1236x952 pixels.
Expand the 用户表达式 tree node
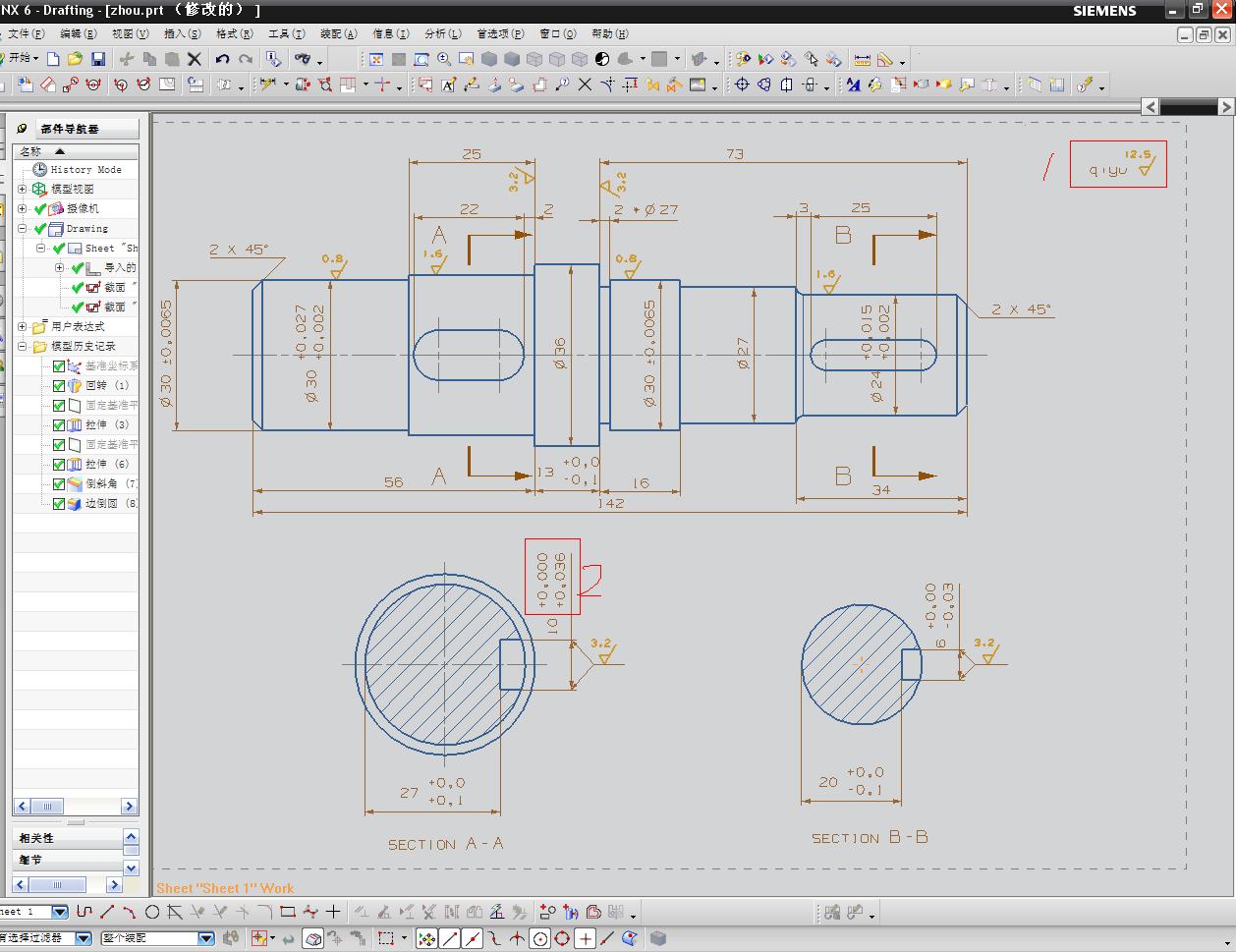coord(23,326)
